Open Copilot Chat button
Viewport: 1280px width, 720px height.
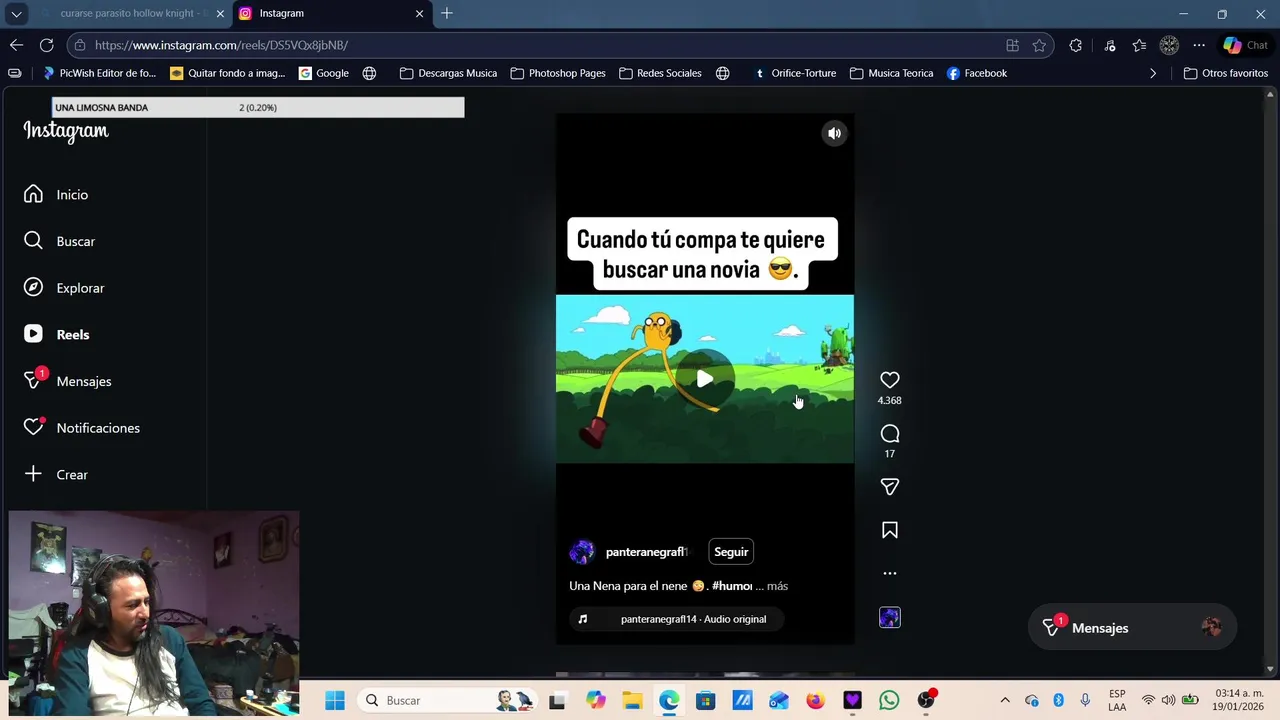point(1246,45)
